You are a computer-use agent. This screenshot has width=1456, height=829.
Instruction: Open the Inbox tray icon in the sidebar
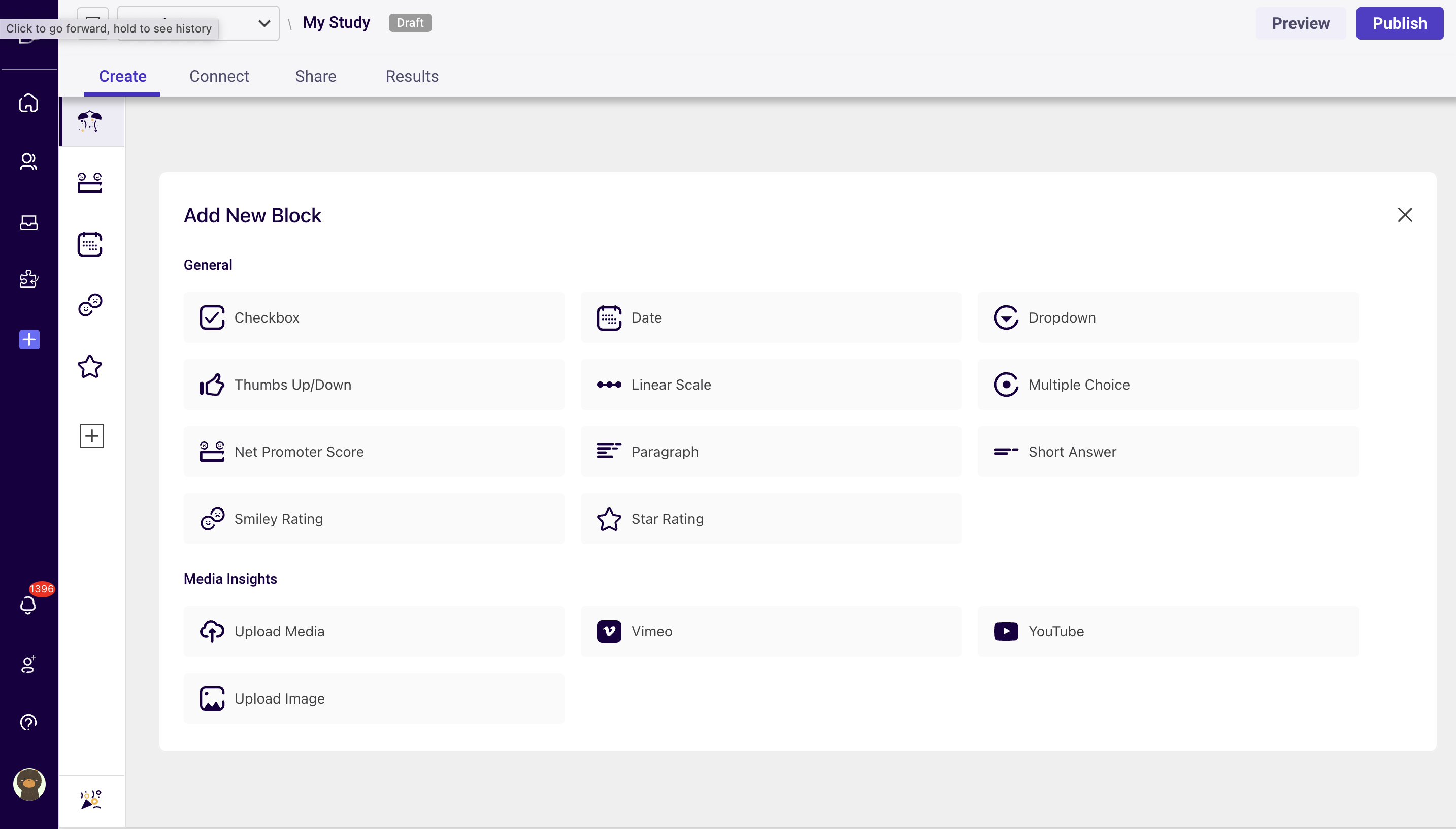(x=28, y=222)
